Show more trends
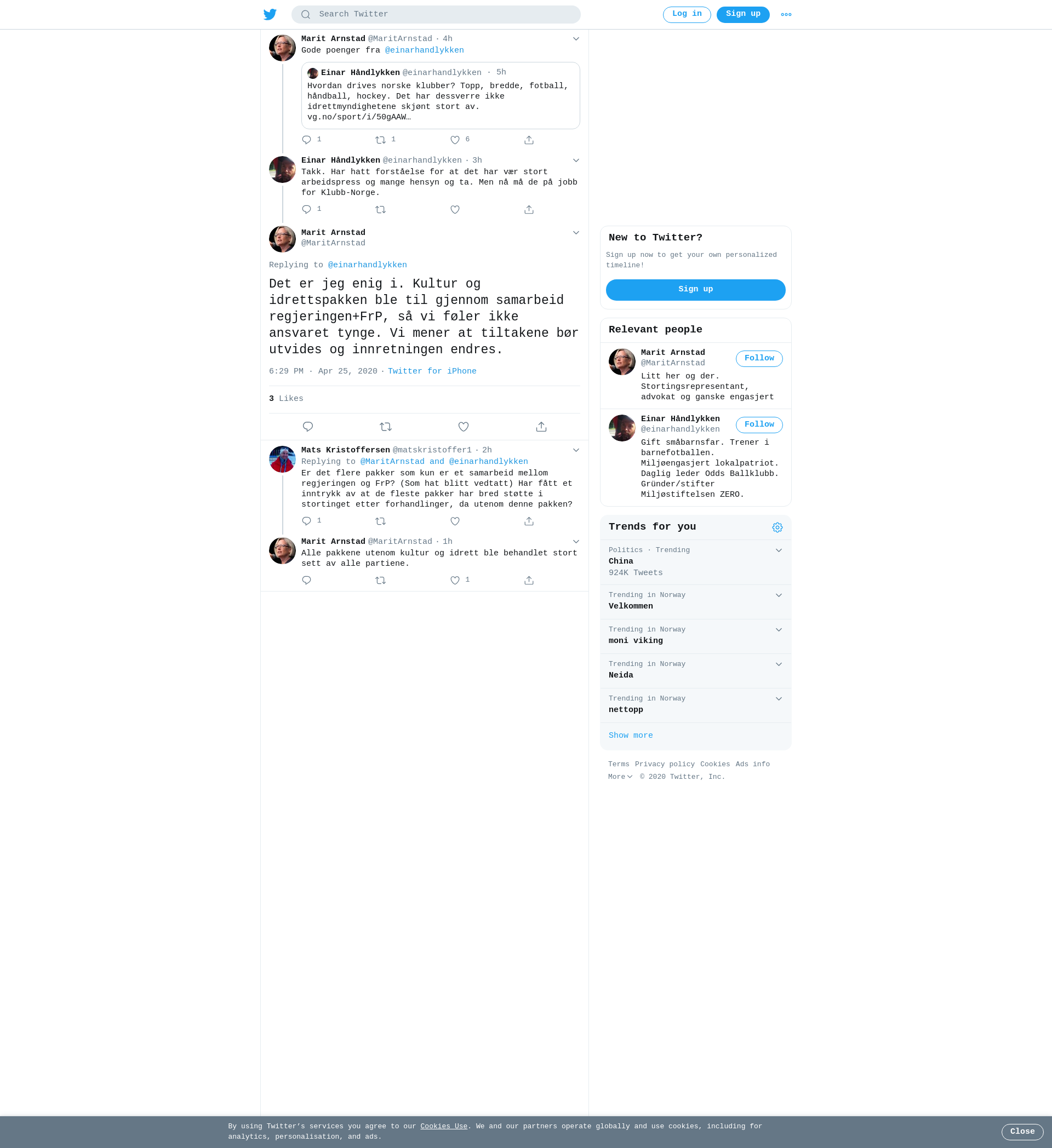The width and height of the screenshot is (1052, 1148). (x=631, y=736)
